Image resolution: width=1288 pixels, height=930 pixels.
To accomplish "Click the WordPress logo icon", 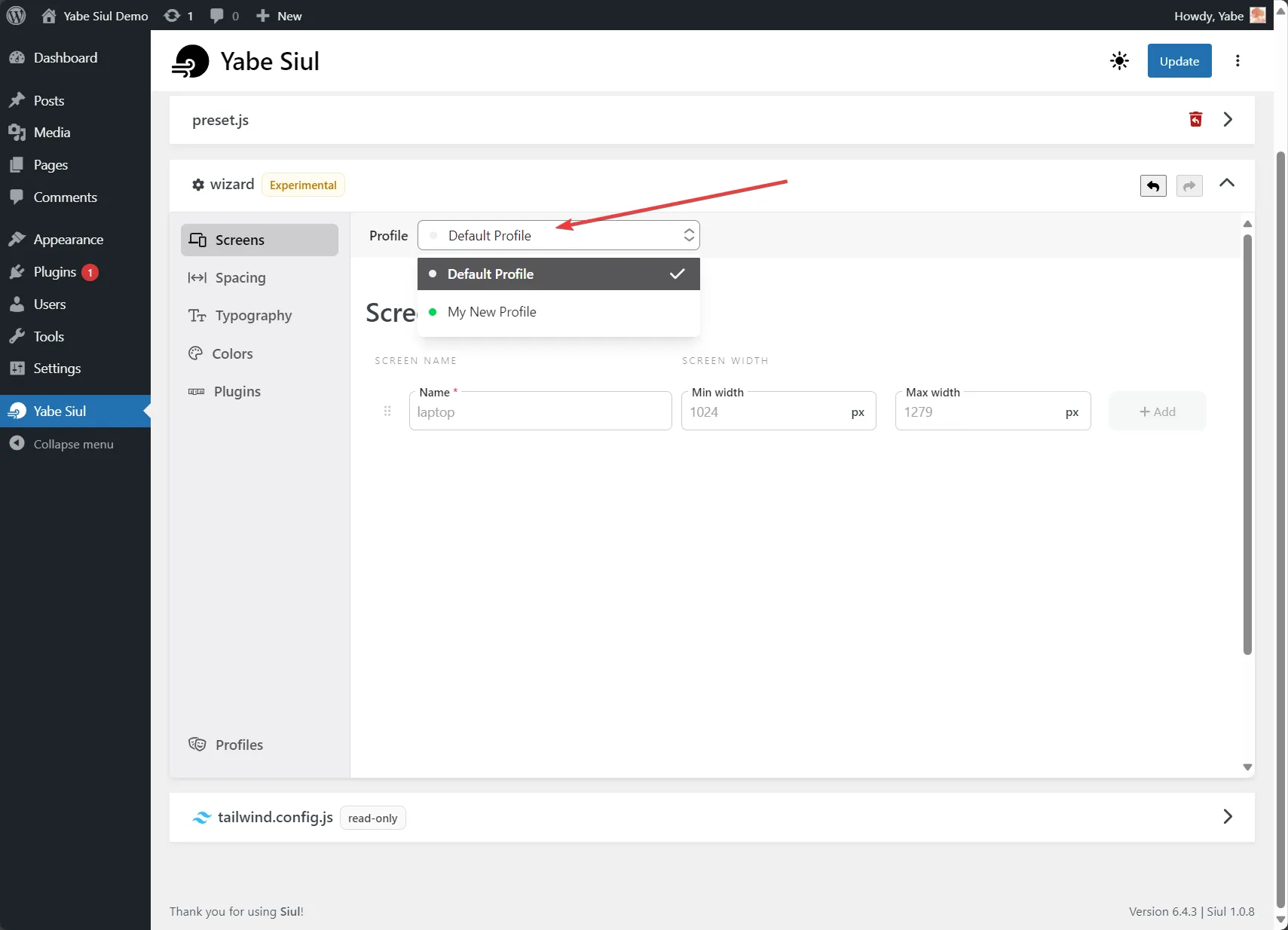I will point(16,15).
